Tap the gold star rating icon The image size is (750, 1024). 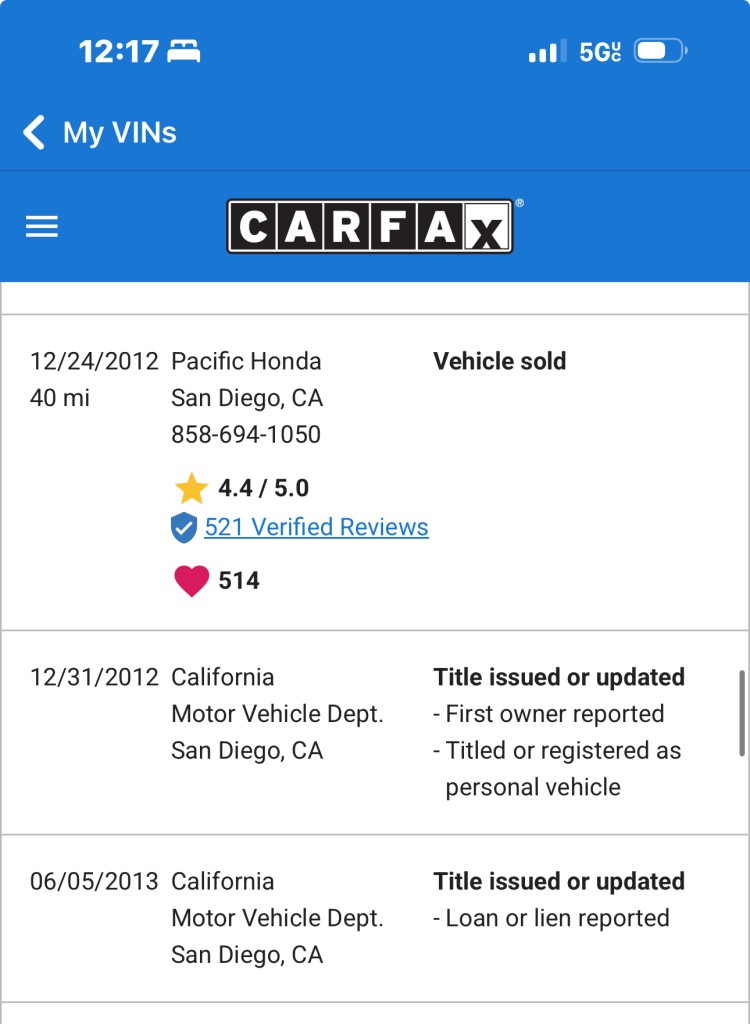click(x=191, y=489)
